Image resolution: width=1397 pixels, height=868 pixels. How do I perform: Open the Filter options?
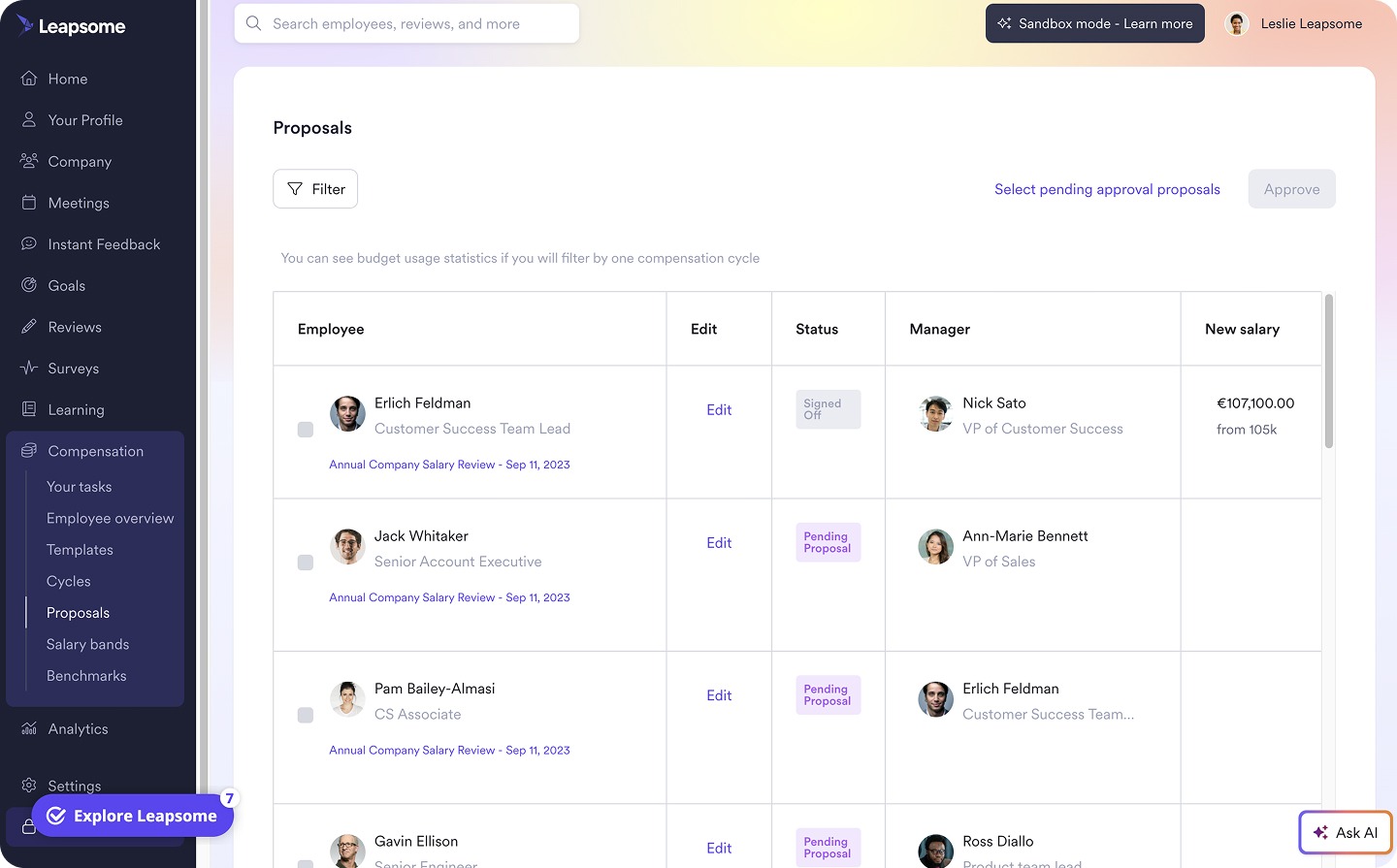pyautogui.click(x=315, y=188)
